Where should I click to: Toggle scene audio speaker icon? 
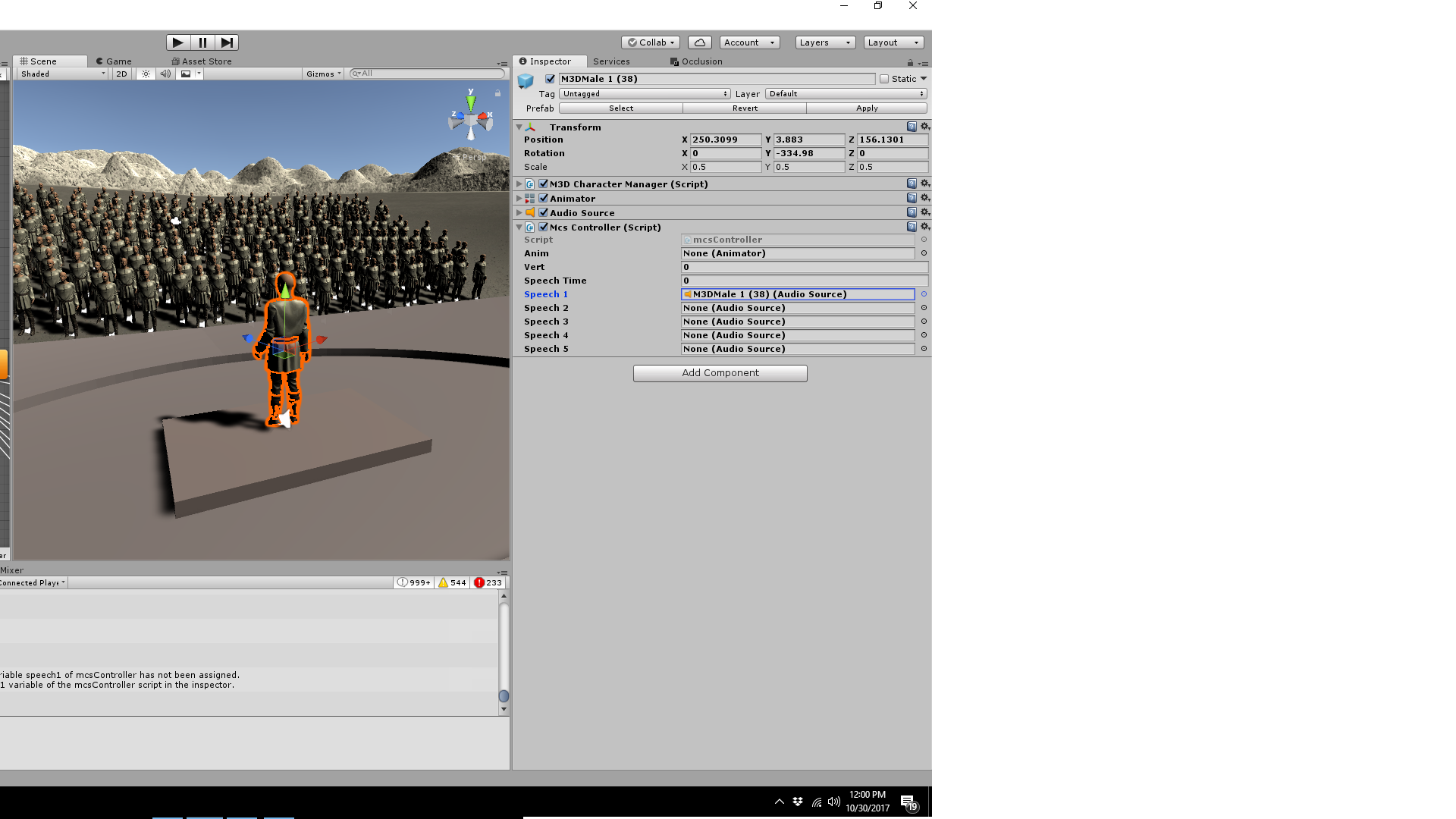point(165,74)
